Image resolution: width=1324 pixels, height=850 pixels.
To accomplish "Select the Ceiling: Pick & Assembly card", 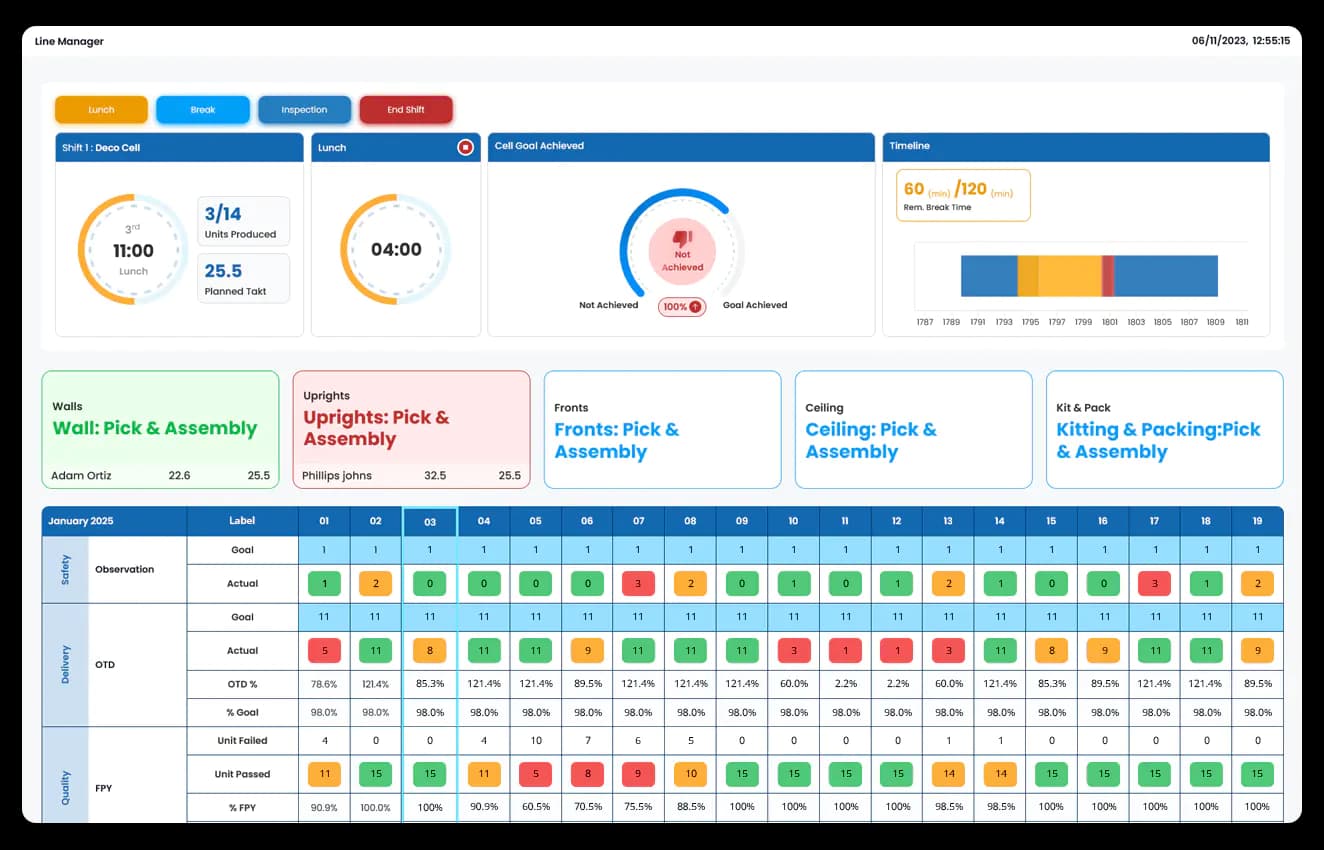I will tap(913, 430).
